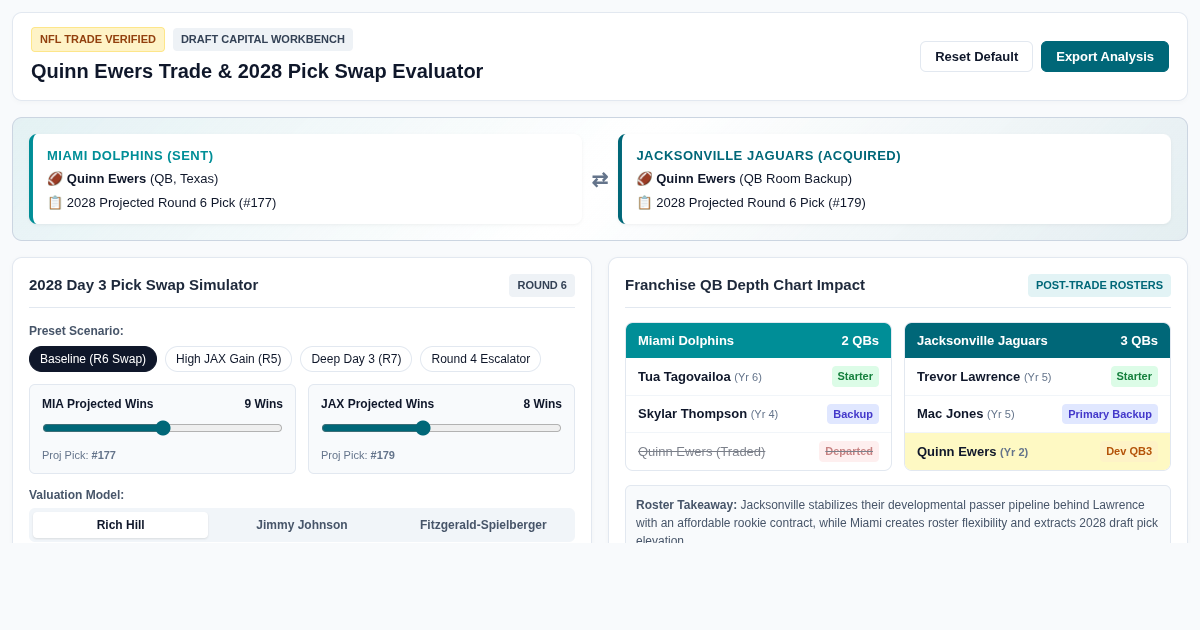Click Reset Default button

coord(976,56)
